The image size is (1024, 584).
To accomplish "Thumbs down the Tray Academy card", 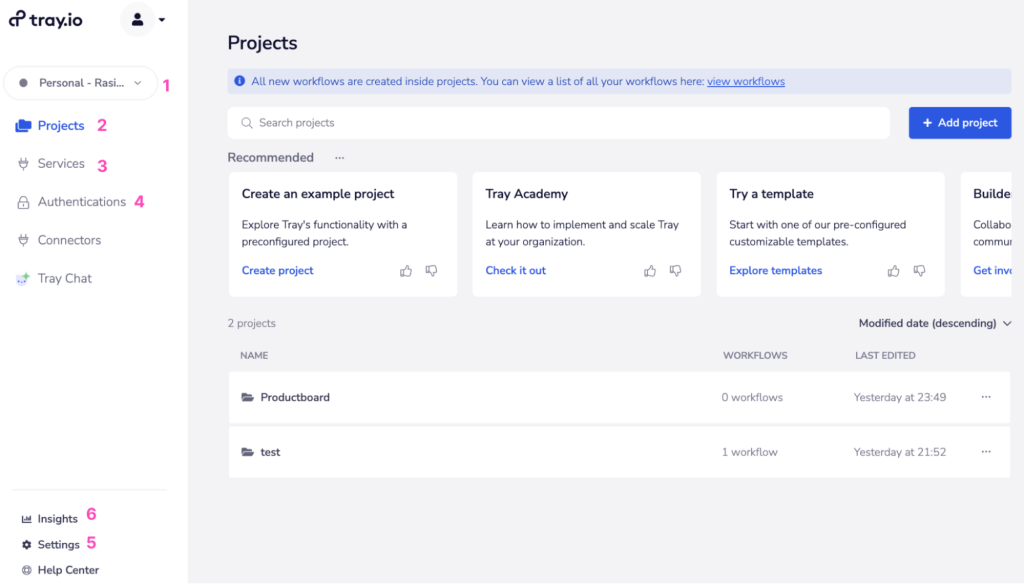I will pyautogui.click(x=675, y=270).
